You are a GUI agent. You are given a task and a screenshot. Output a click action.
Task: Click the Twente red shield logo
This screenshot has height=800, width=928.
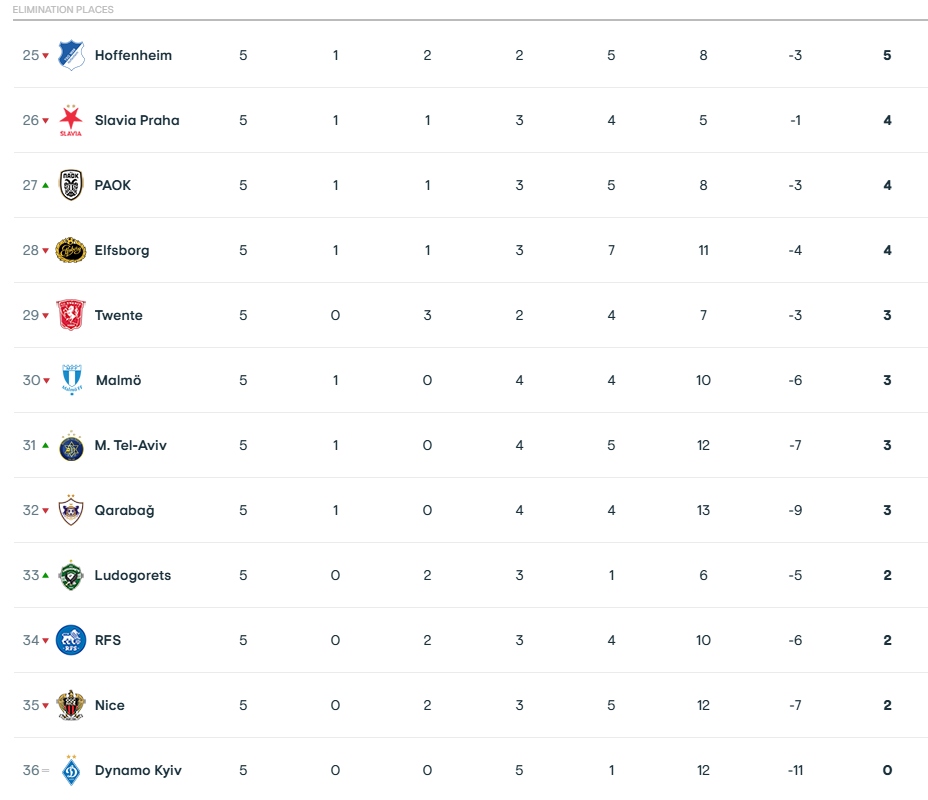coord(71,315)
